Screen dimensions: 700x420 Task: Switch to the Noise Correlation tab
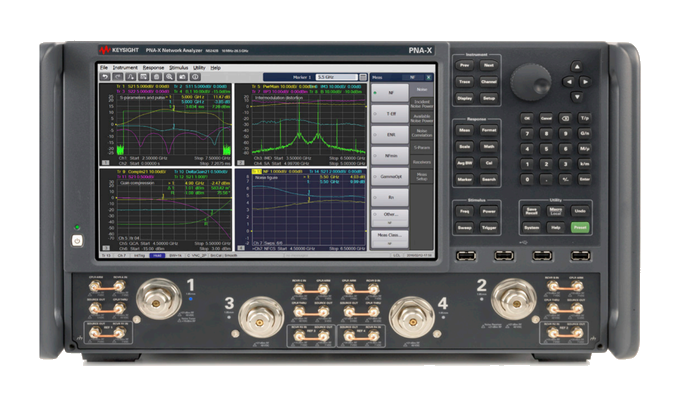click(421, 133)
